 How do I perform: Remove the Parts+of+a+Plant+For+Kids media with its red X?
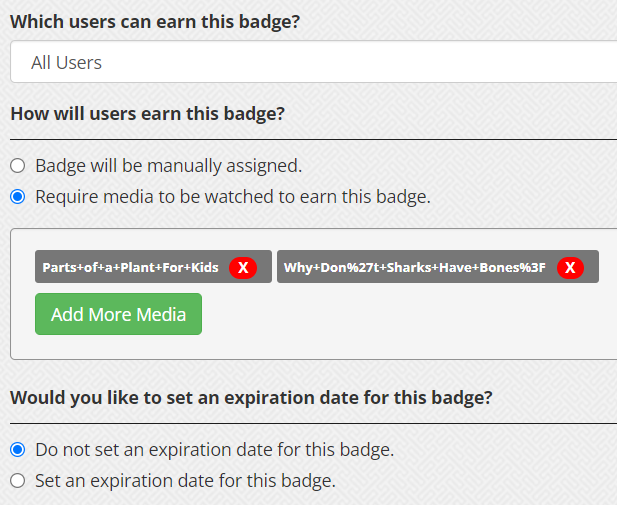pyautogui.click(x=243, y=268)
